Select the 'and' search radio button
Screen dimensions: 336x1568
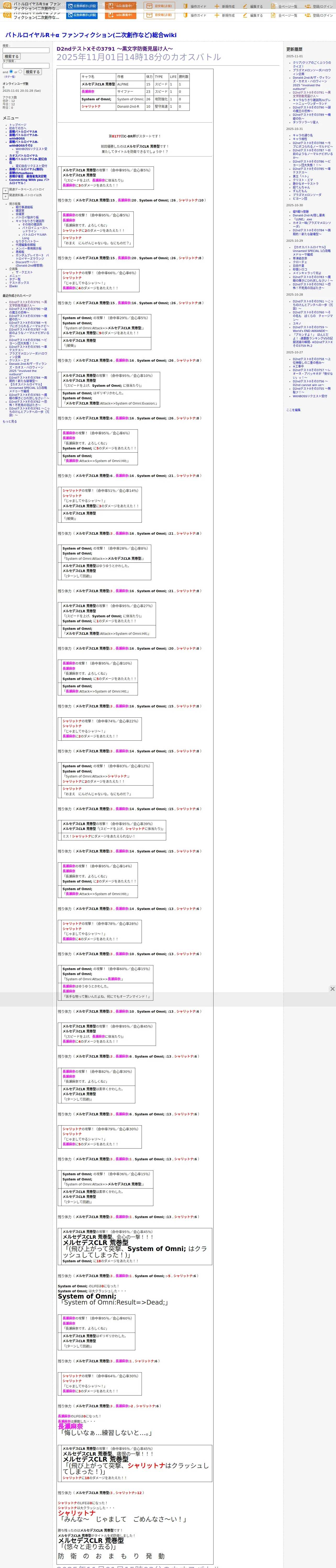coord(12,71)
